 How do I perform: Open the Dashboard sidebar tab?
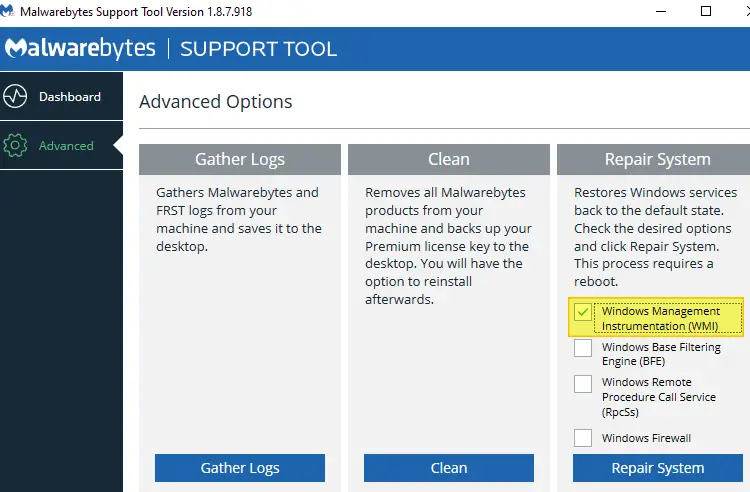61,96
